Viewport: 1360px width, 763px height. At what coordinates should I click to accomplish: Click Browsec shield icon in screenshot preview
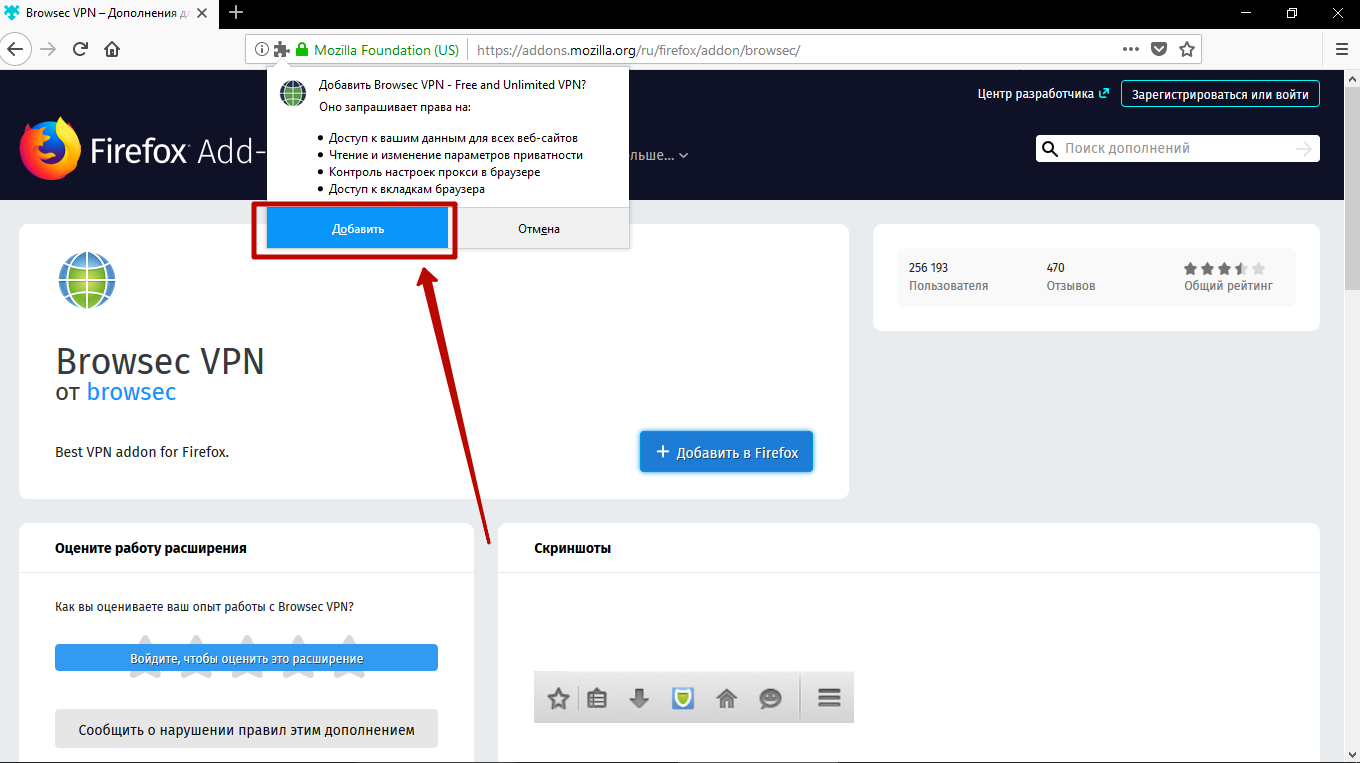(683, 698)
